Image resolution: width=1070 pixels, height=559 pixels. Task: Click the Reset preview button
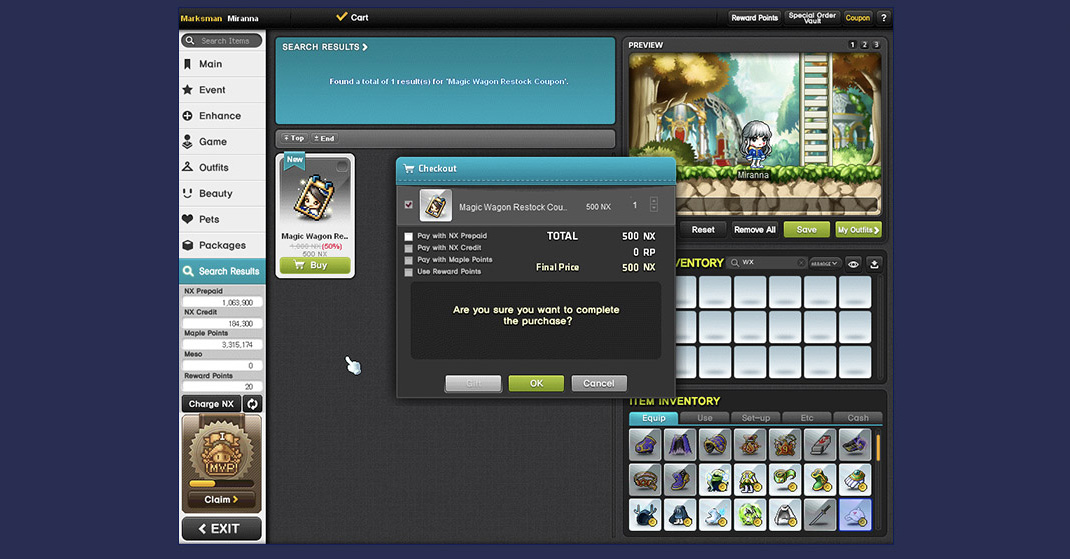[x=703, y=229]
